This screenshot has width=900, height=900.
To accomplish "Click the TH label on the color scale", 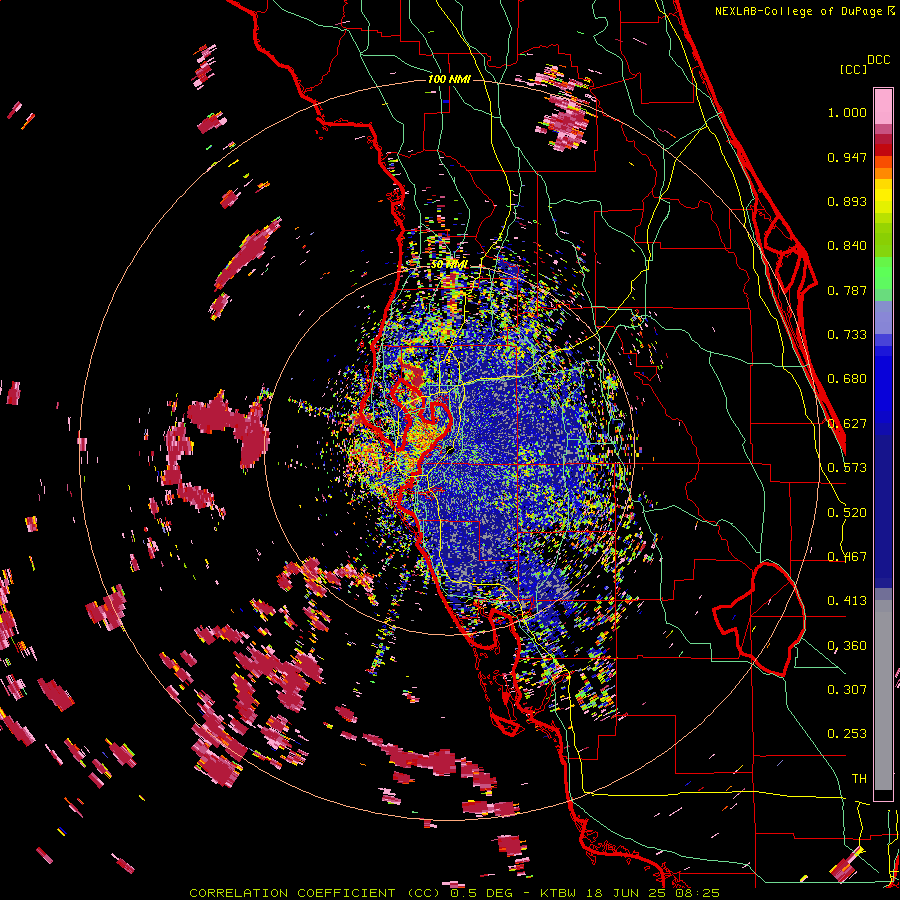I will [x=859, y=778].
